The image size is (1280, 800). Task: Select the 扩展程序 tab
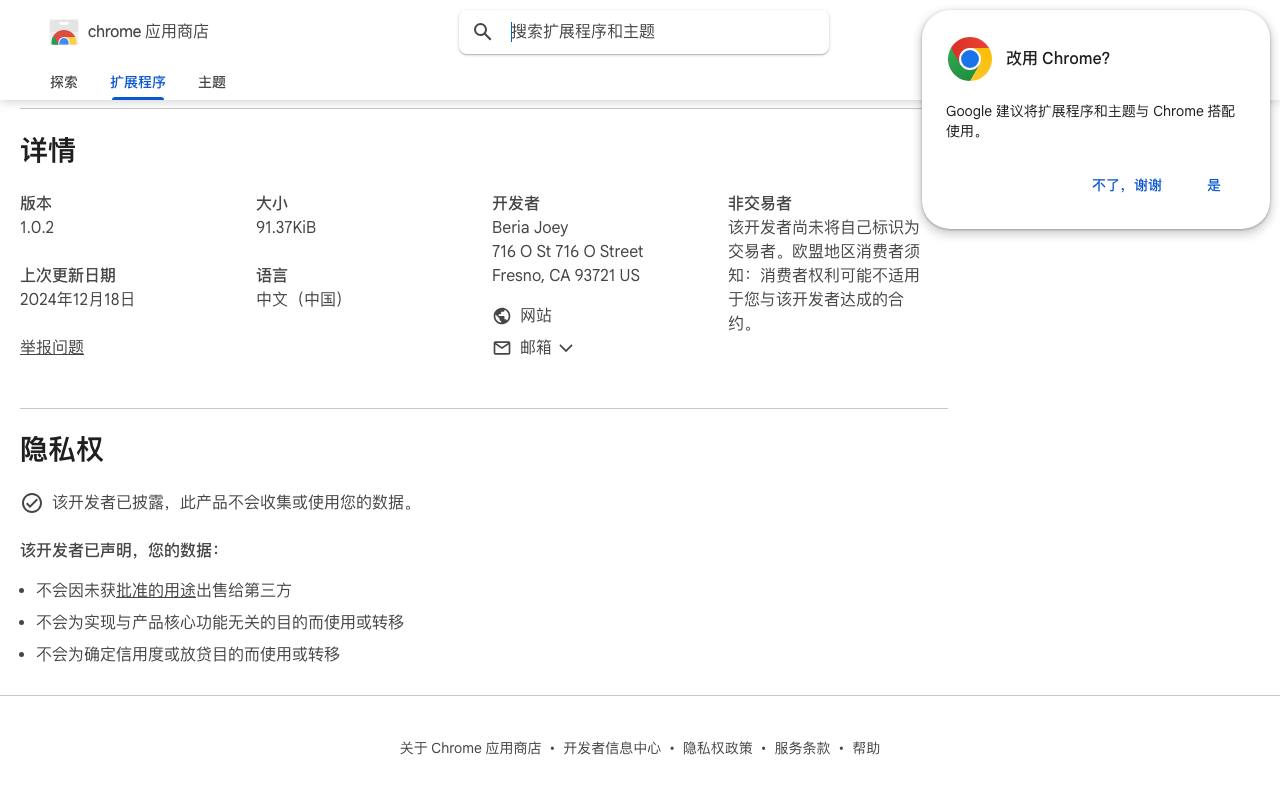[138, 82]
